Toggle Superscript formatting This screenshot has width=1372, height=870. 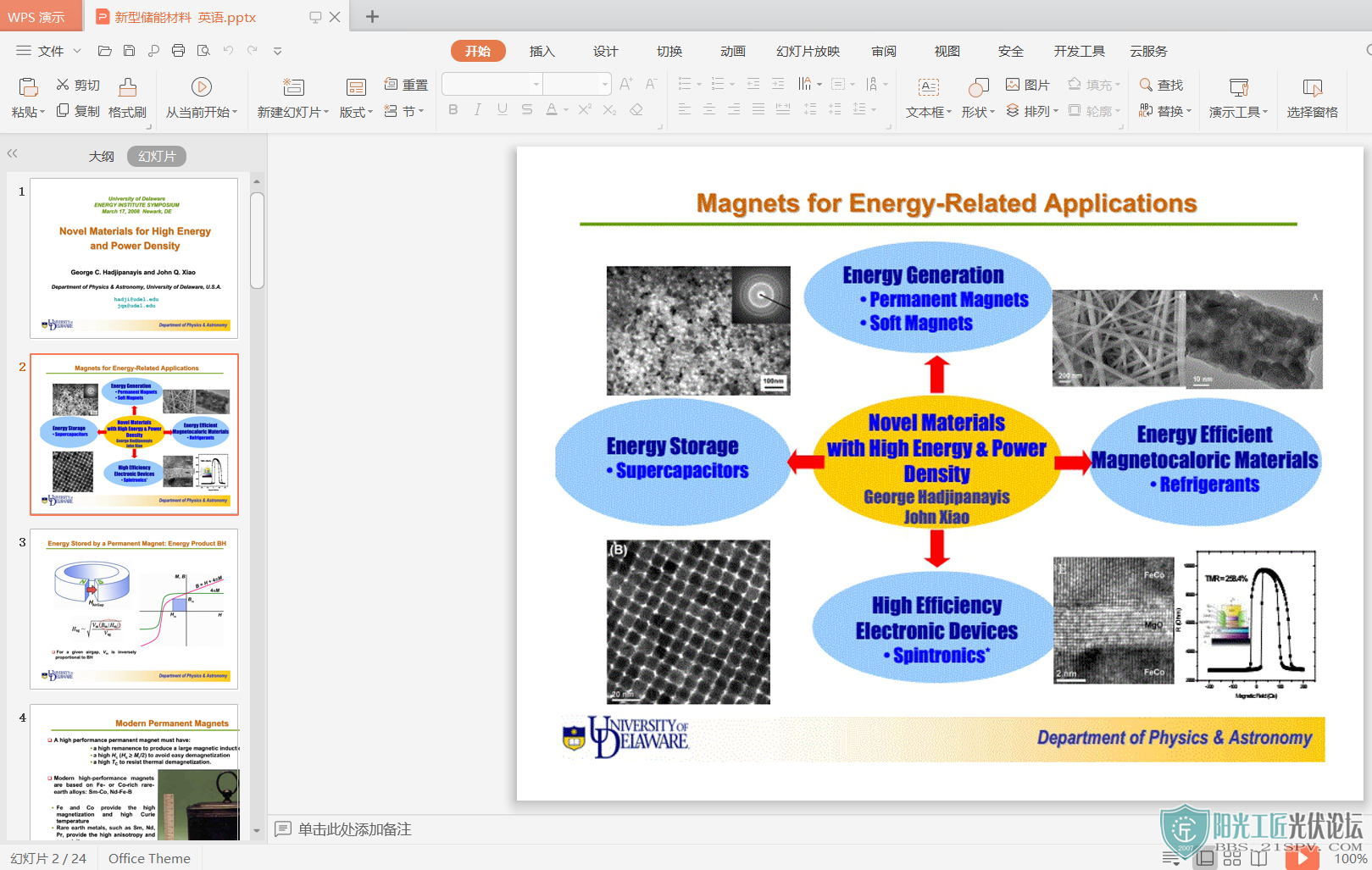pos(585,109)
